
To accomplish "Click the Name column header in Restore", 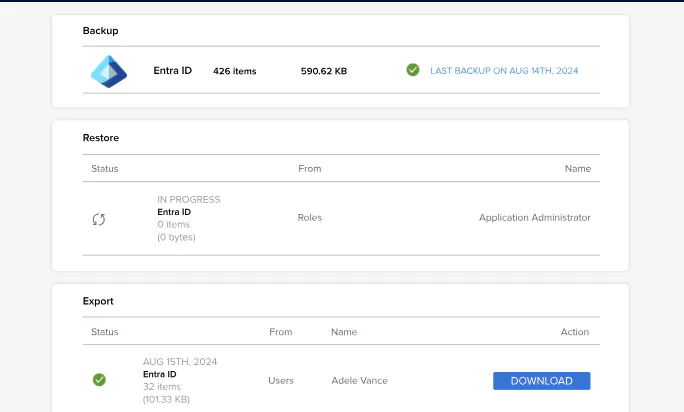I will 578,168.
